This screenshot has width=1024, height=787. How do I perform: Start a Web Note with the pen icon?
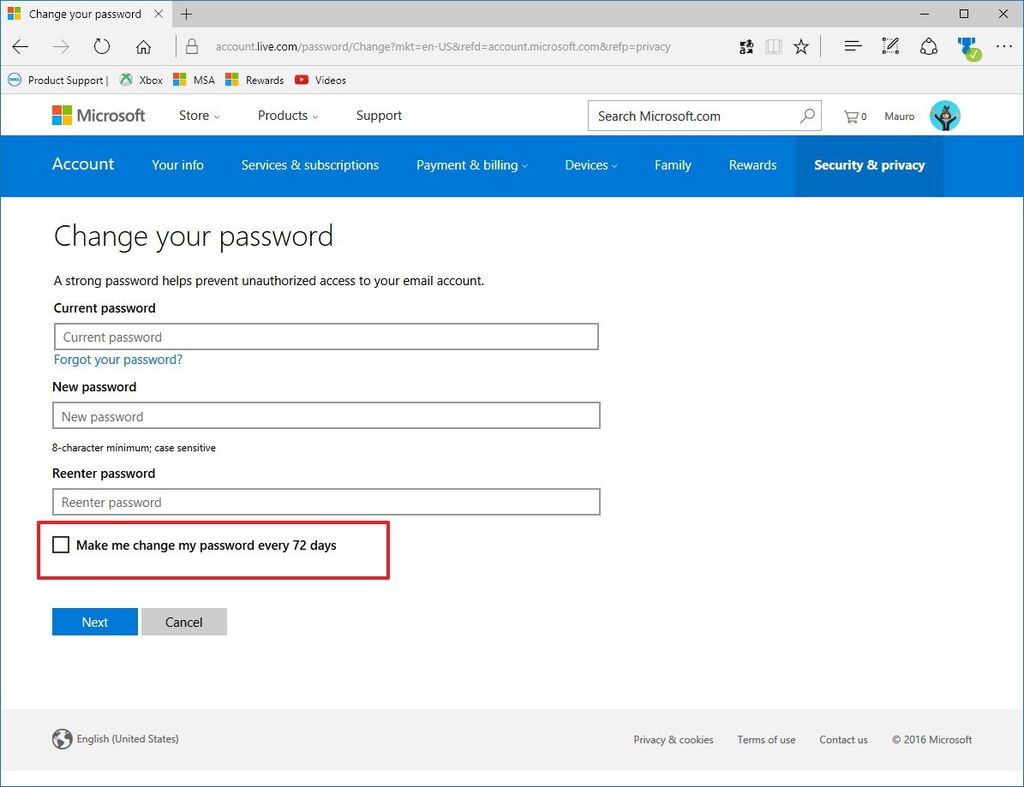point(890,46)
